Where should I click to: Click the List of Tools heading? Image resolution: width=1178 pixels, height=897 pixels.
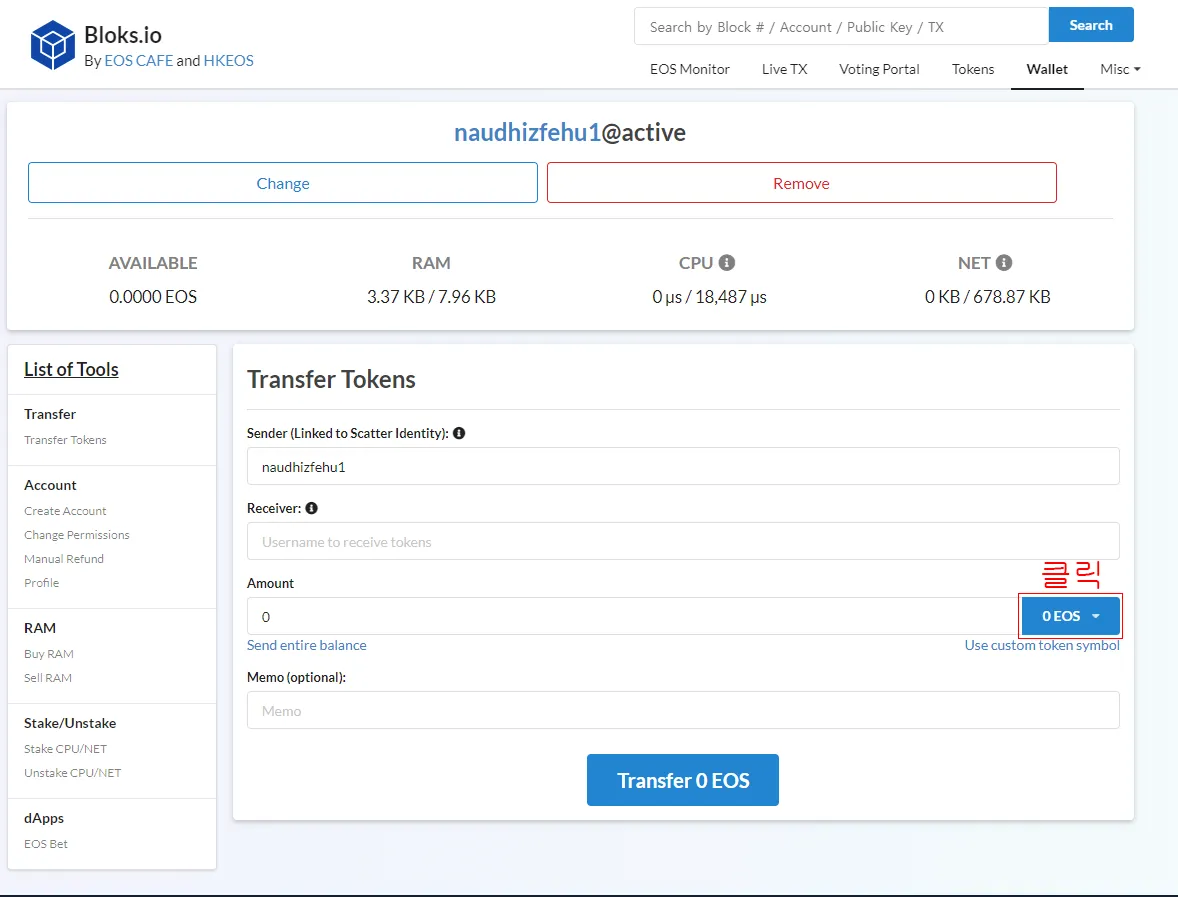point(71,370)
